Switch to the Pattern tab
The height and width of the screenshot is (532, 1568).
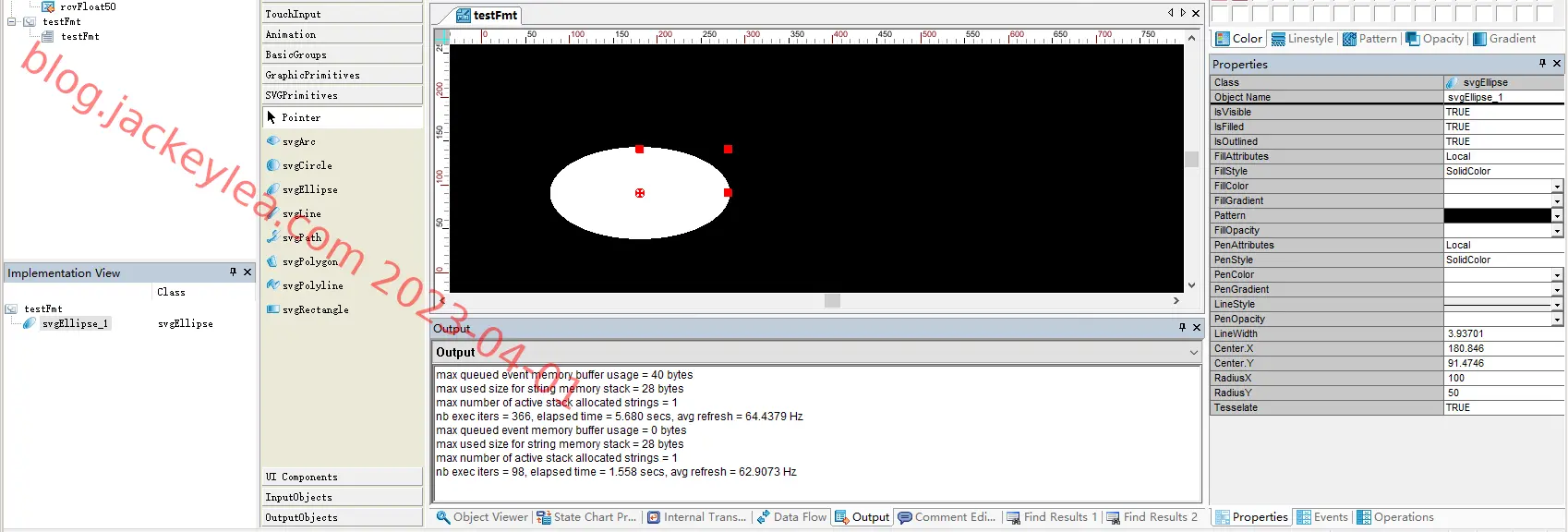pos(1369,39)
